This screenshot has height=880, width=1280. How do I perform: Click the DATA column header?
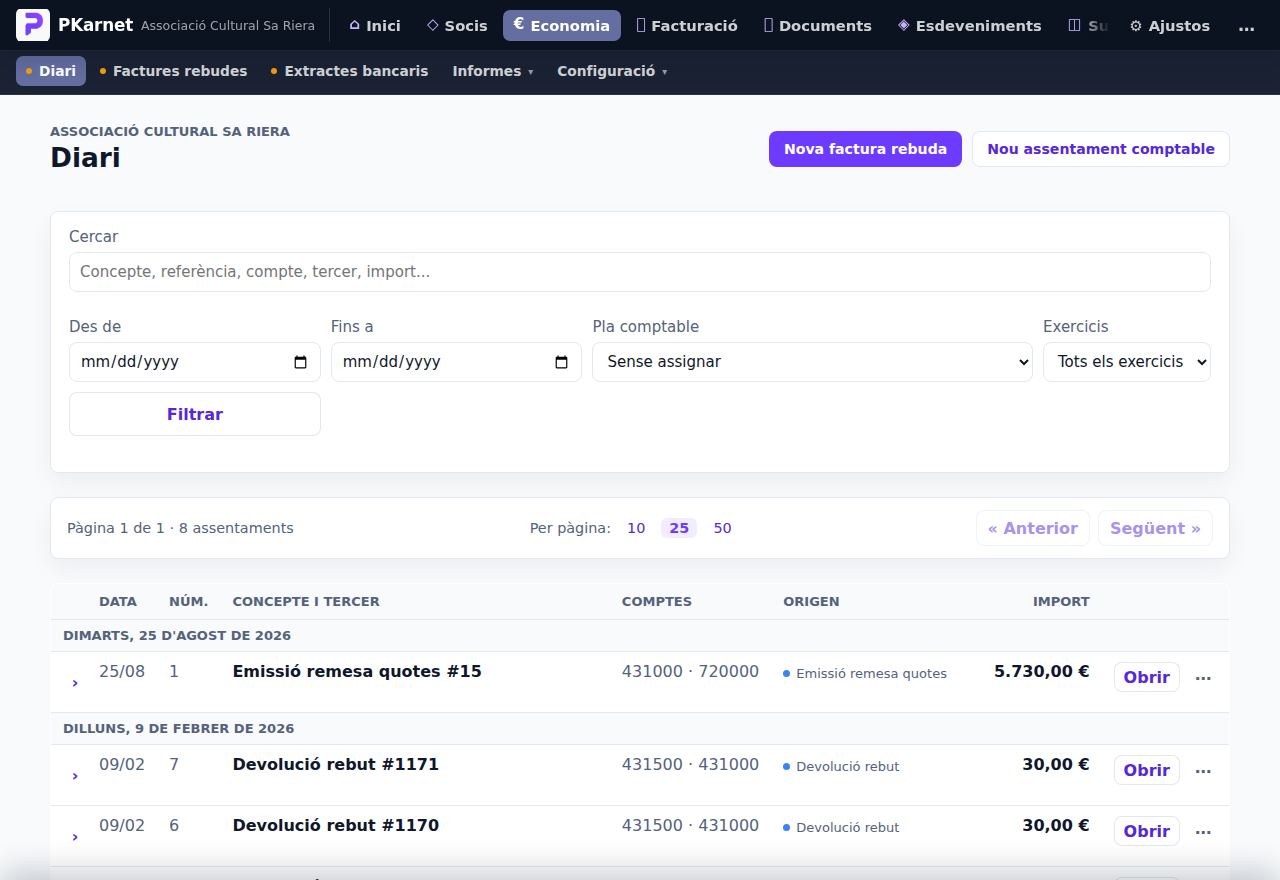118,601
